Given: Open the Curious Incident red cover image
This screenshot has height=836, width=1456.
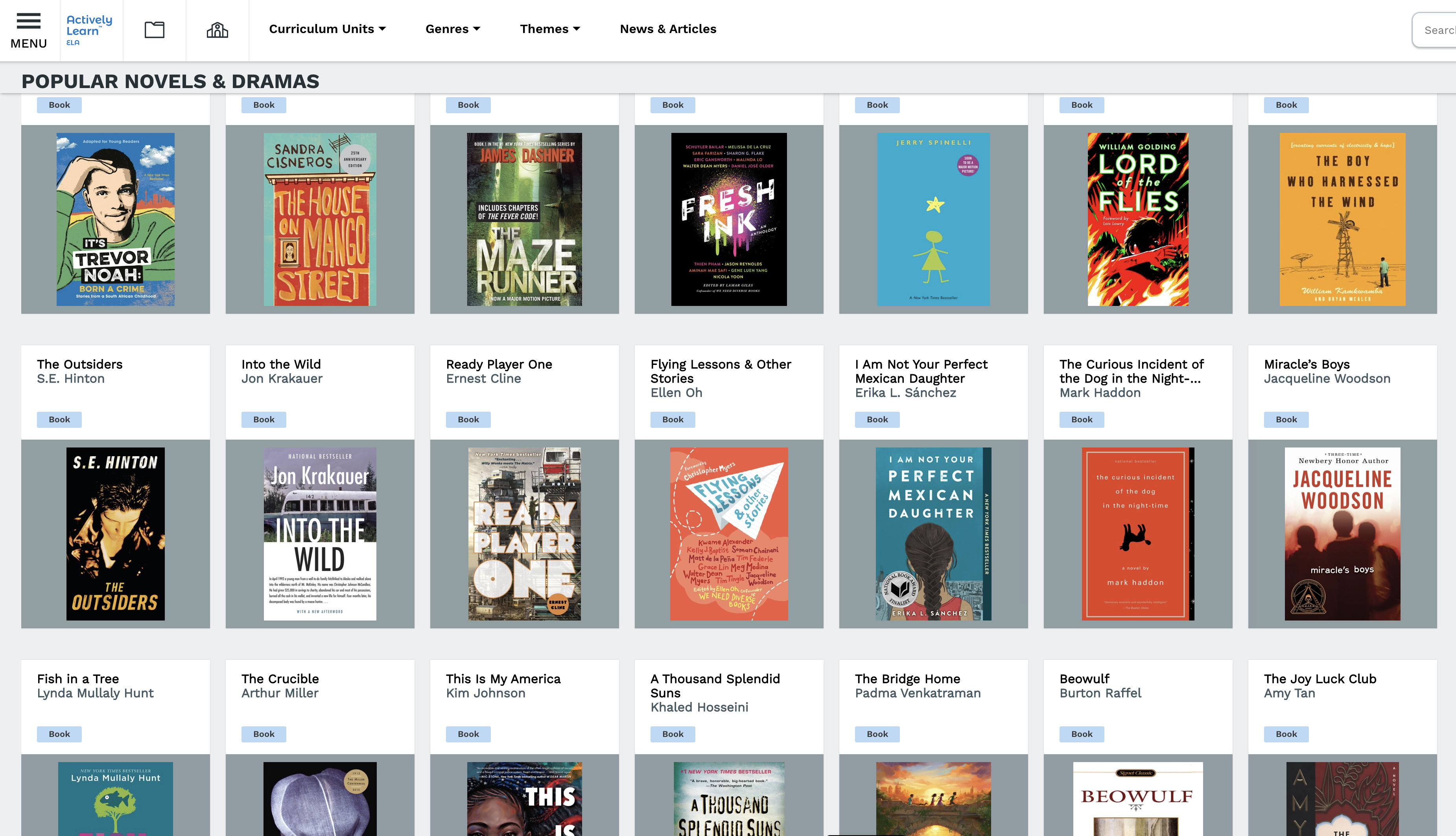Looking at the screenshot, I should (x=1137, y=534).
